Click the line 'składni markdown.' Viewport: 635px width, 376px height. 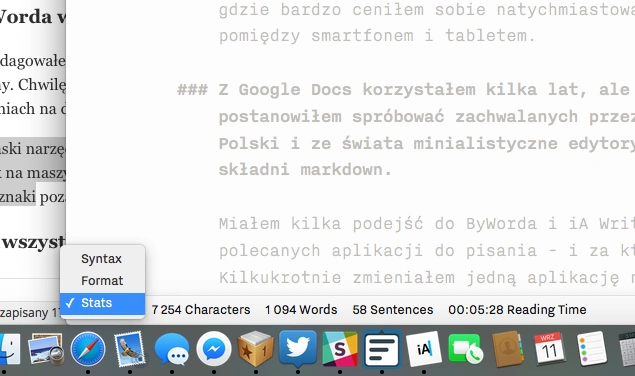point(305,169)
